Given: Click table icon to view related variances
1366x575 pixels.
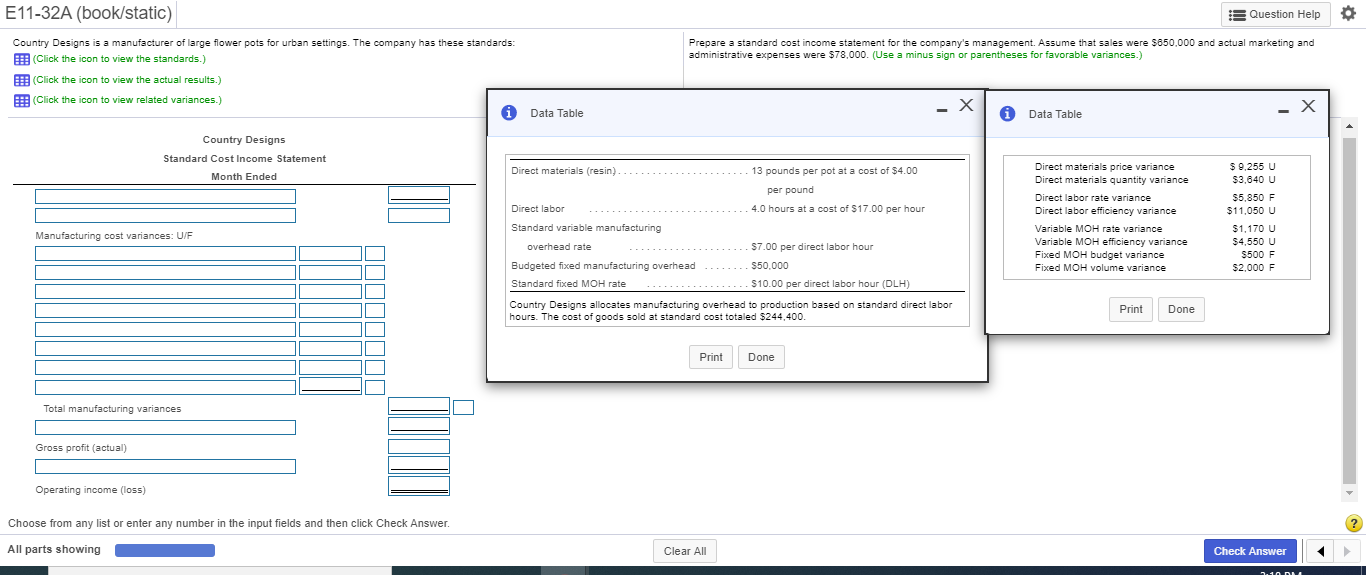Looking at the screenshot, I should coord(21,100).
